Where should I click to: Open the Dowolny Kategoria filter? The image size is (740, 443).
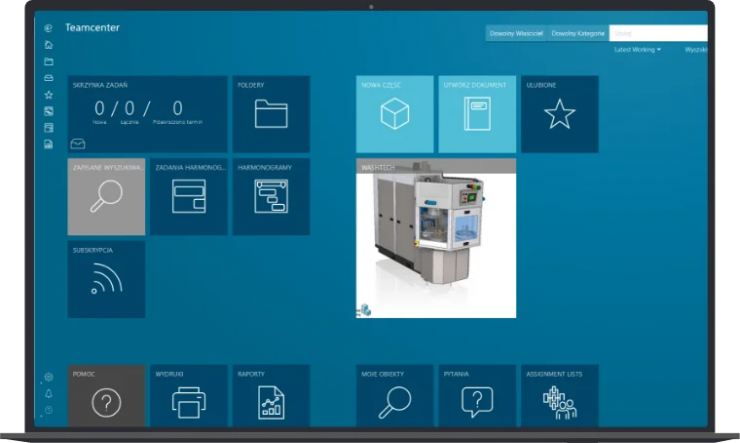click(577, 33)
